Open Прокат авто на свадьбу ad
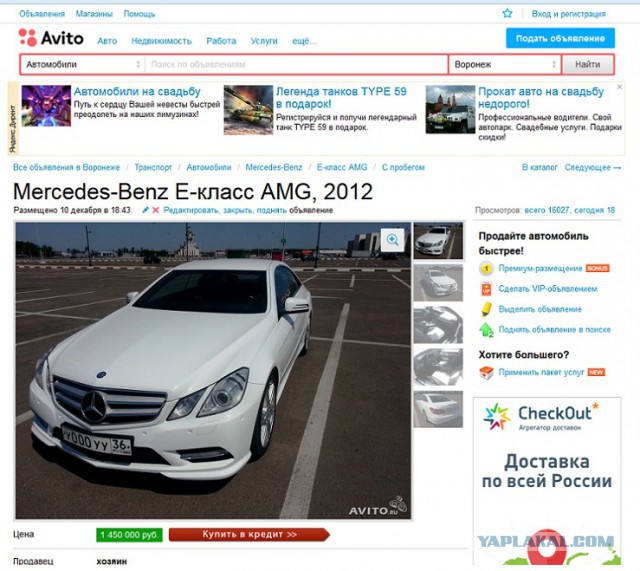 point(541,98)
